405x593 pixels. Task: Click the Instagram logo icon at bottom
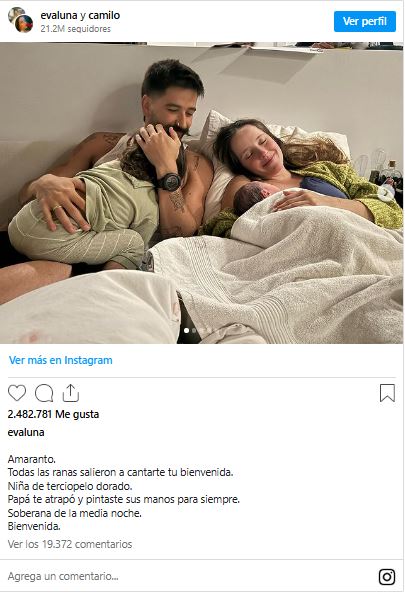(387, 577)
